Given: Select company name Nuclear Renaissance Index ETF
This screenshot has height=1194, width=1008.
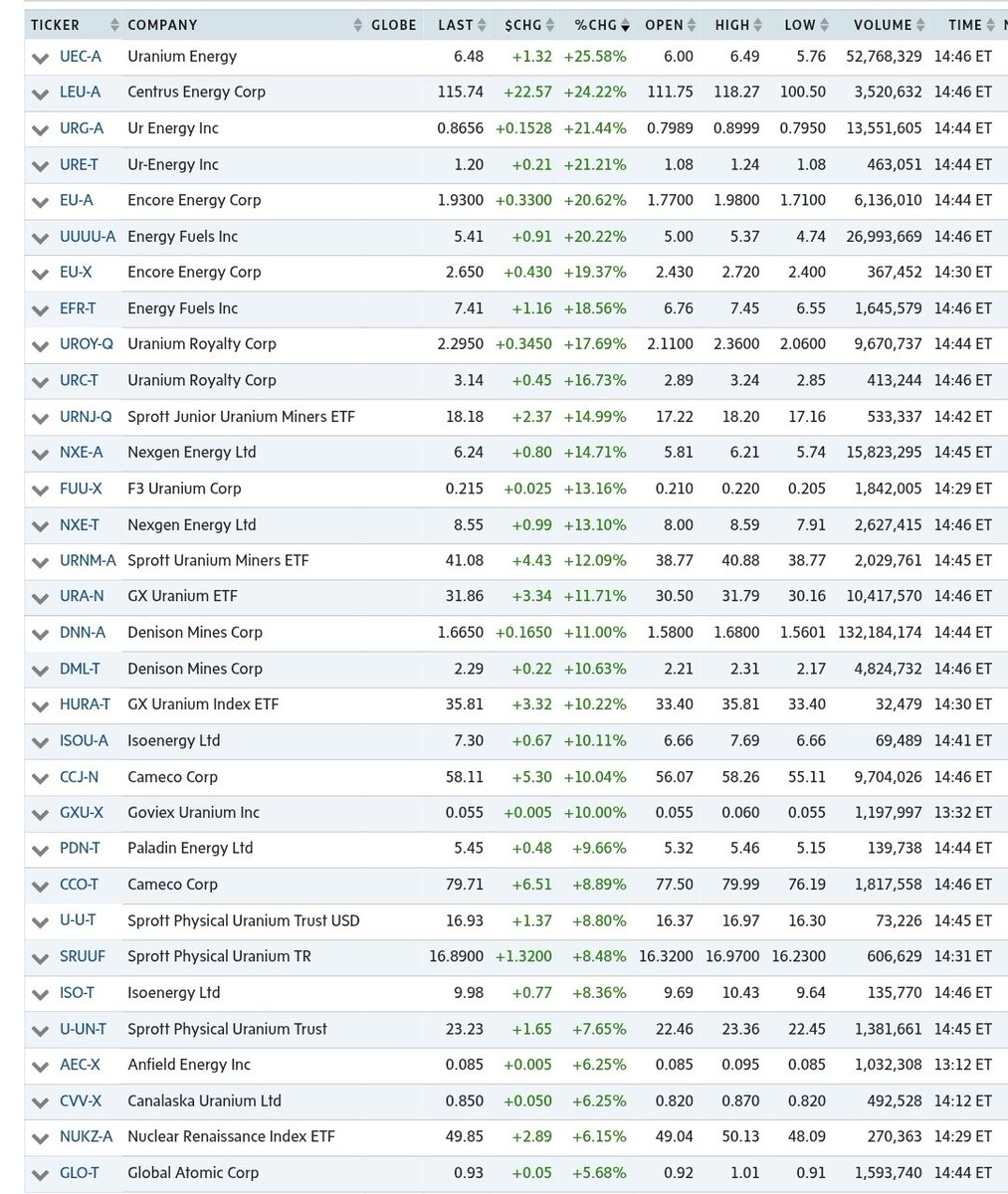Looking at the screenshot, I should pyautogui.click(x=231, y=1136).
